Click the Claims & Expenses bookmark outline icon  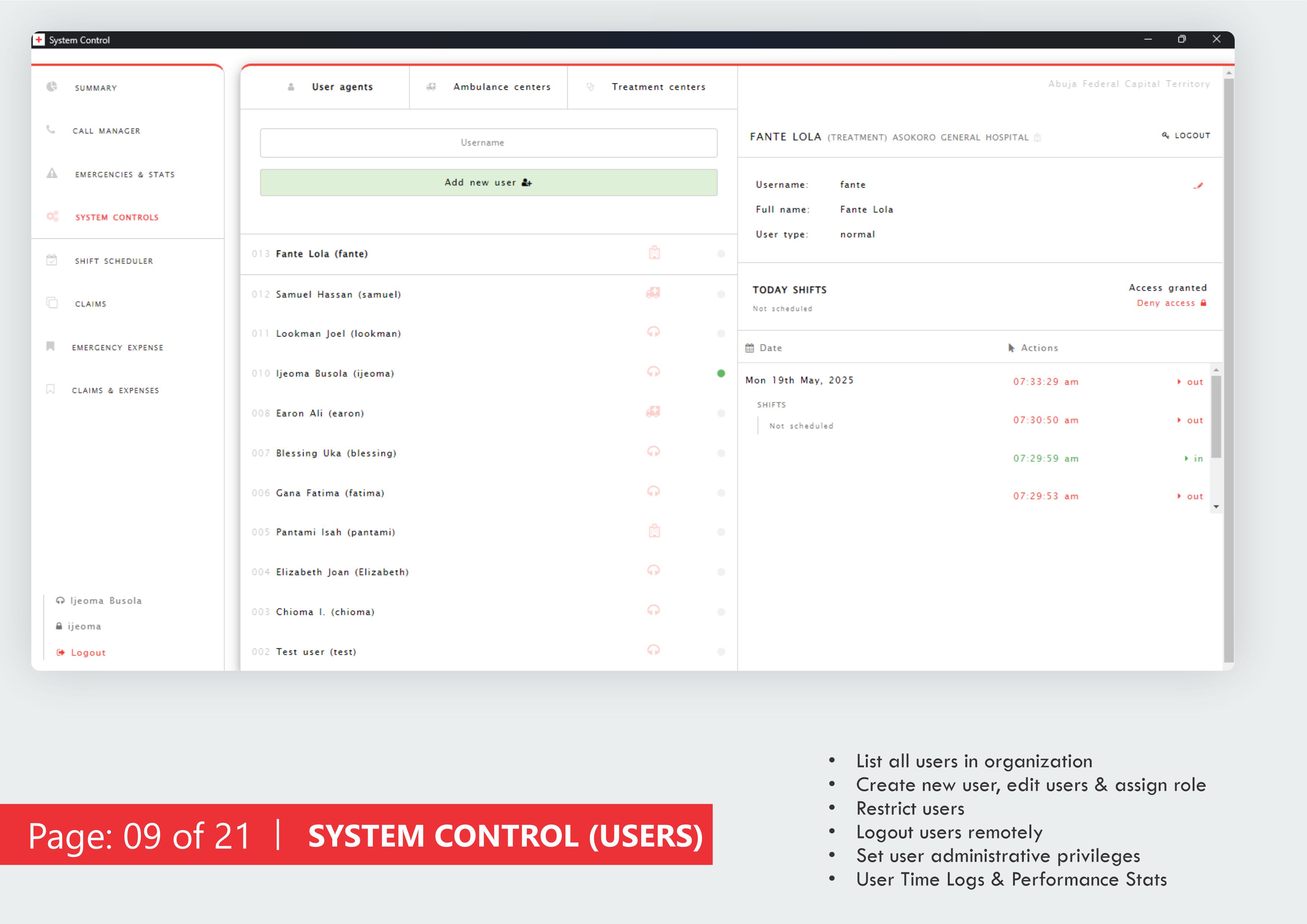(x=51, y=389)
